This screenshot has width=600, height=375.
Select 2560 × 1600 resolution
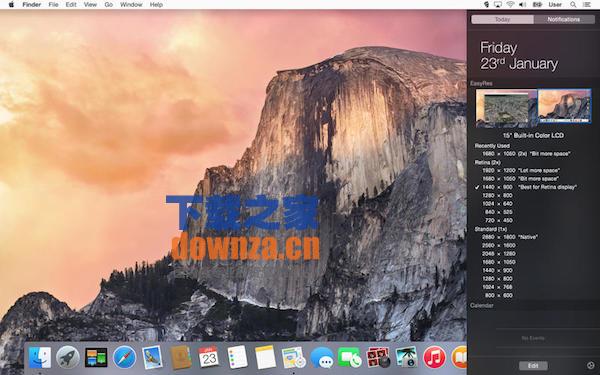(499, 246)
